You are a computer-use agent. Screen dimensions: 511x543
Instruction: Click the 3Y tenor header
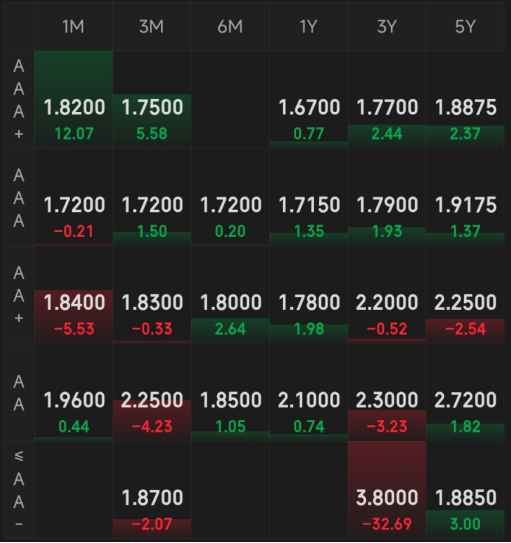point(386,27)
